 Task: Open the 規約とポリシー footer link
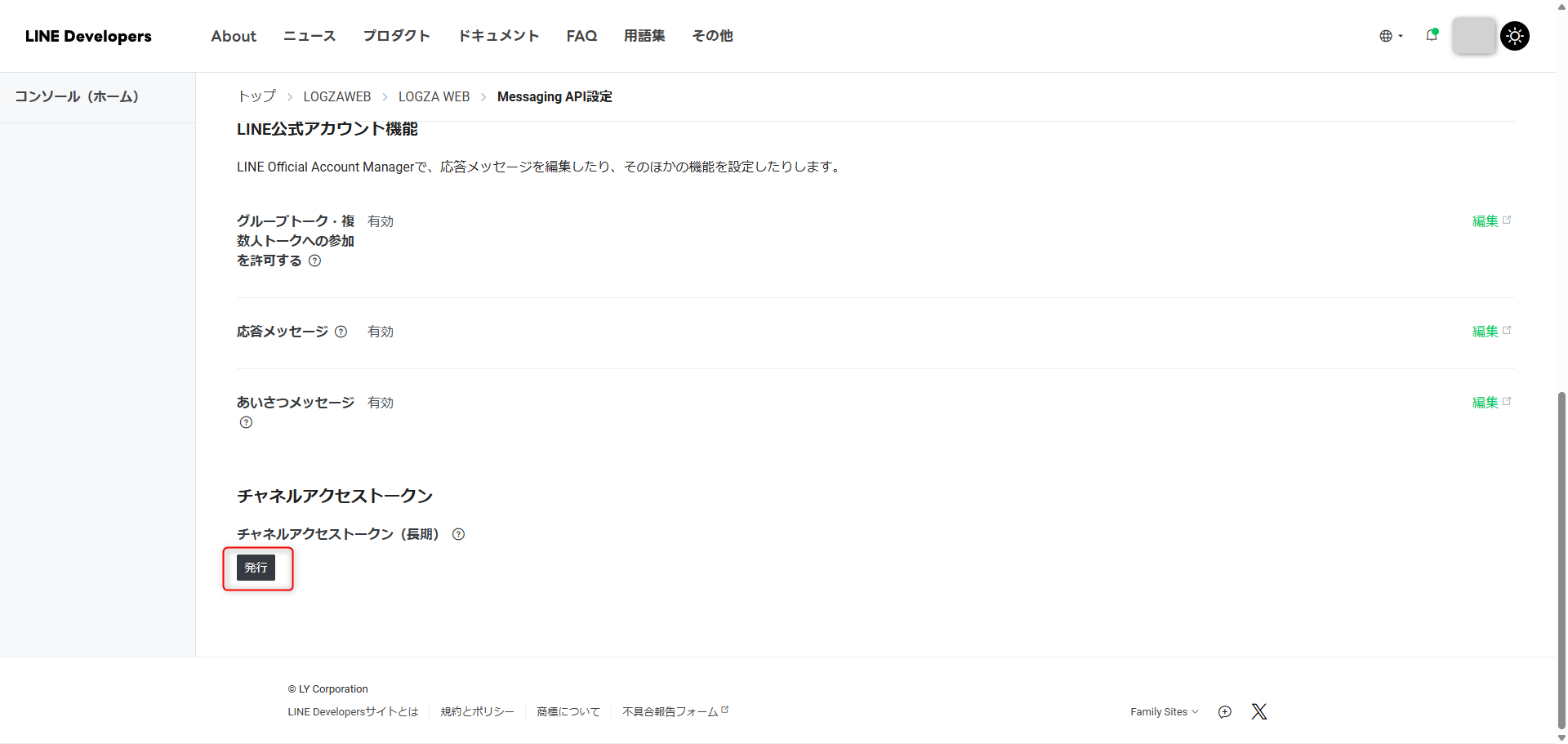pos(477,711)
